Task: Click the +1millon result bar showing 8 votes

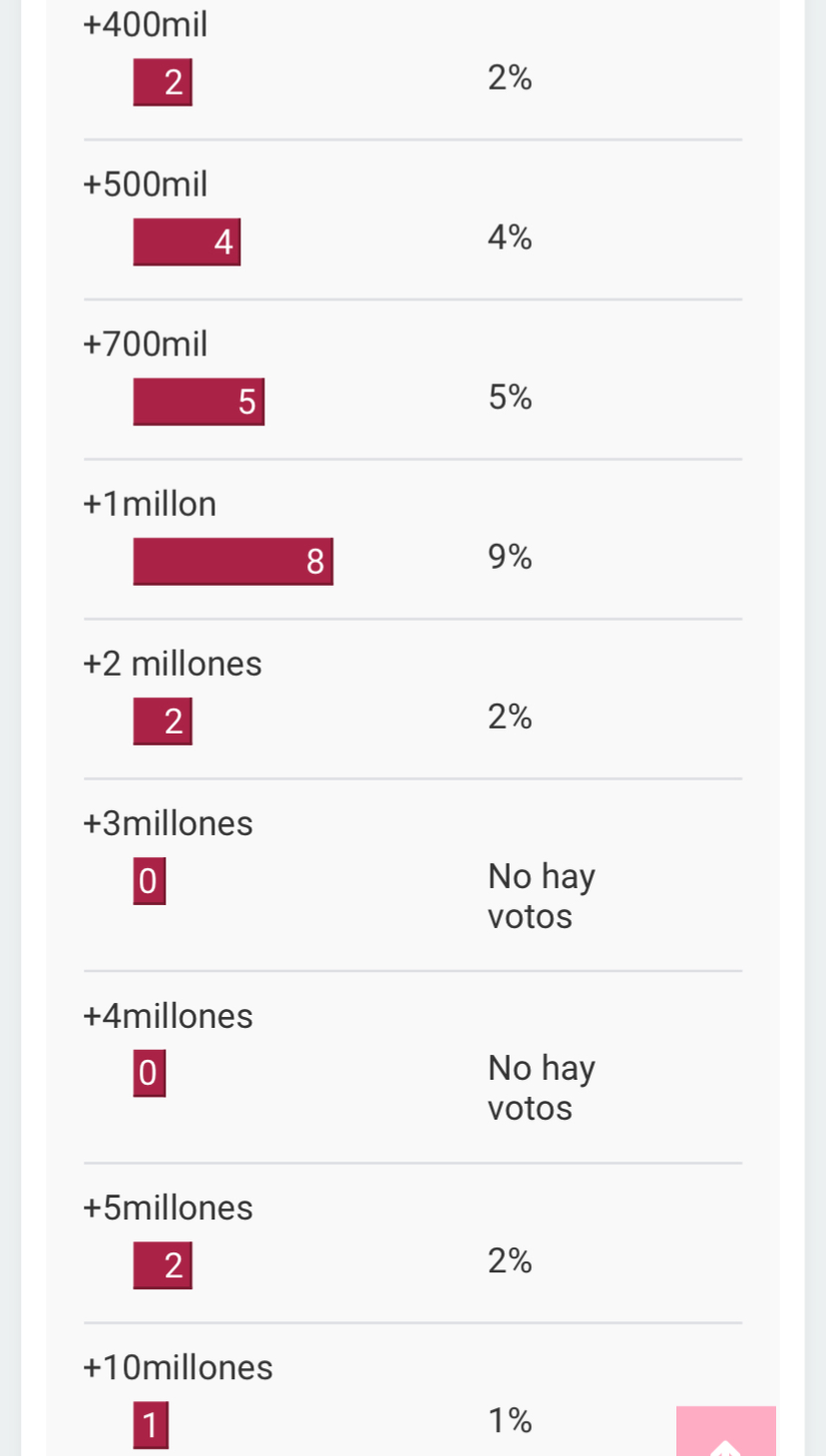Action: pyautogui.click(x=233, y=561)
